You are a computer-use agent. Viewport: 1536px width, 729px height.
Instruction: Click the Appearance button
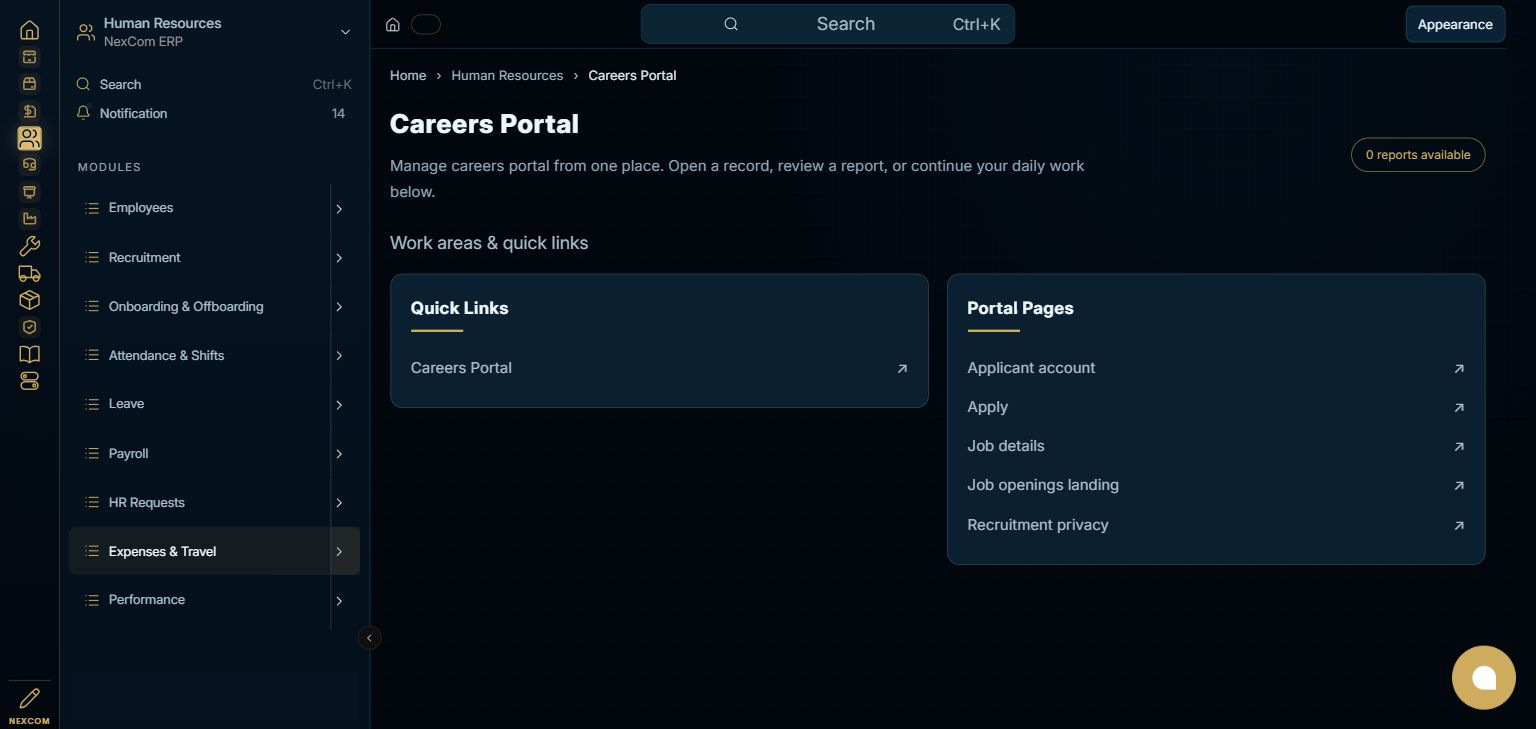[1455, 24]
